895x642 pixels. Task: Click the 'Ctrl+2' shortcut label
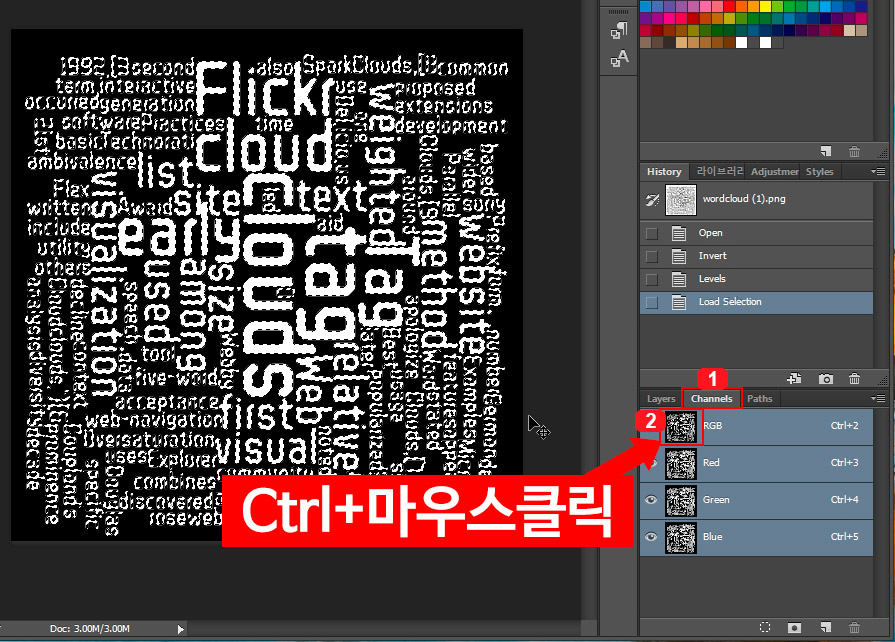click(x=845, y=426)
